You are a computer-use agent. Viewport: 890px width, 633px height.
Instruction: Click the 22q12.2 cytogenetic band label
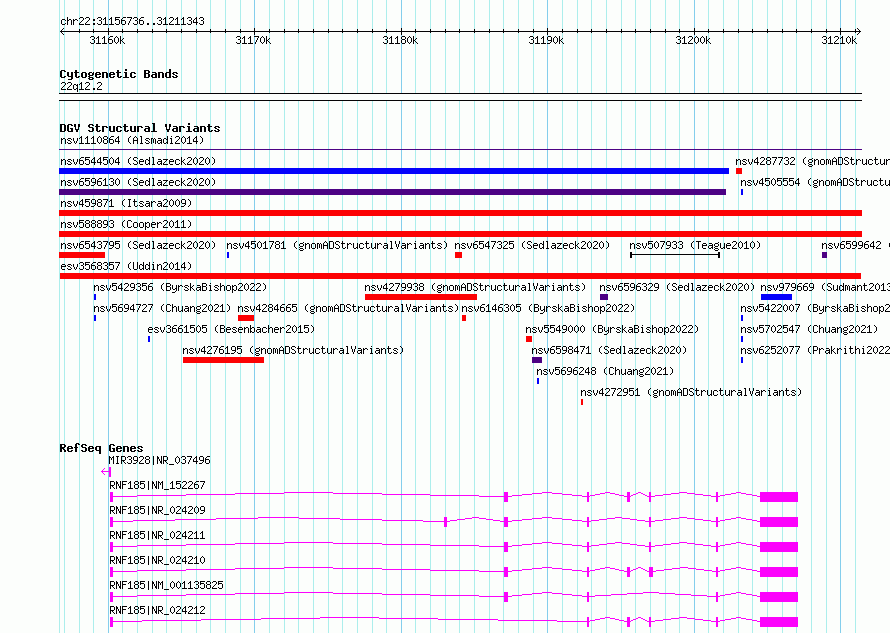coord(81,86)
